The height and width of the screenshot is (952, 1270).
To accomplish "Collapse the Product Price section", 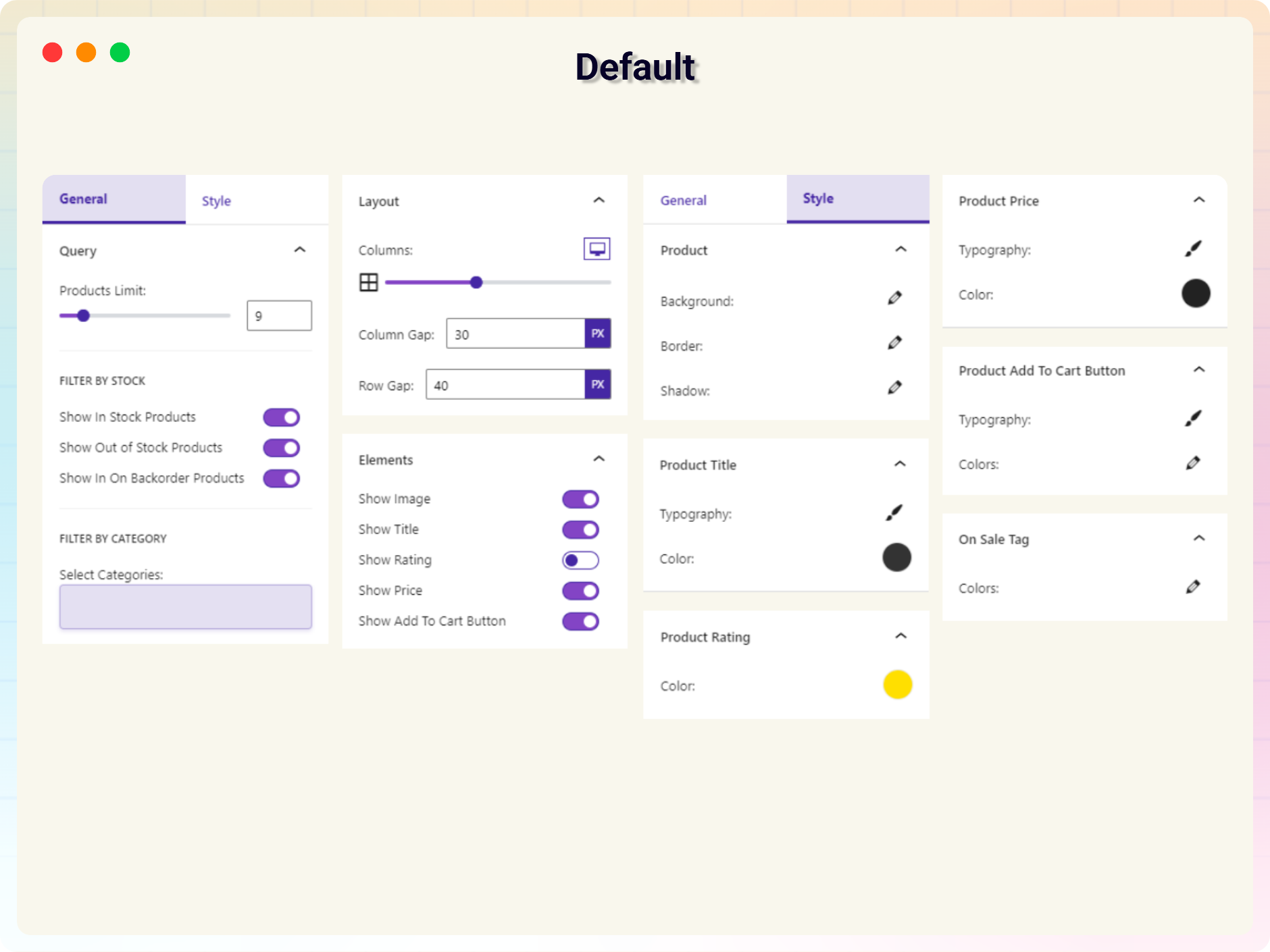I will click(x=1200, y=200).
